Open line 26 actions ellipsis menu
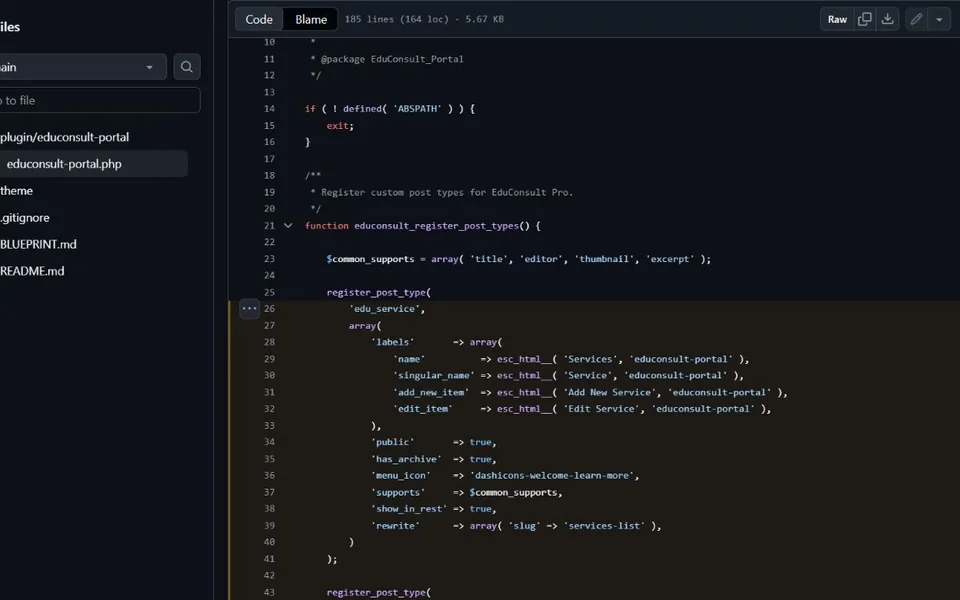960x600 pixels. pyautogui.click(x=249, y=309)
